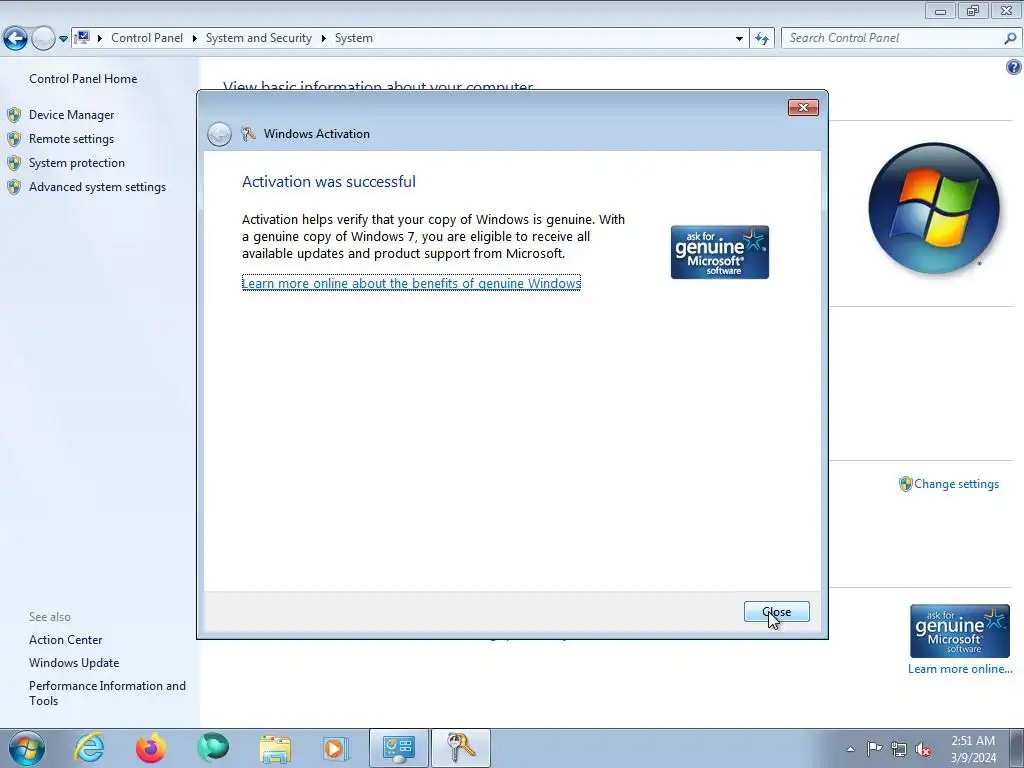Image resolution: width=1024 pixels, height=768 pixels.
Task: Click the Refresh button beside address bar
Action: pyautogui.click(x=762, y=39)
